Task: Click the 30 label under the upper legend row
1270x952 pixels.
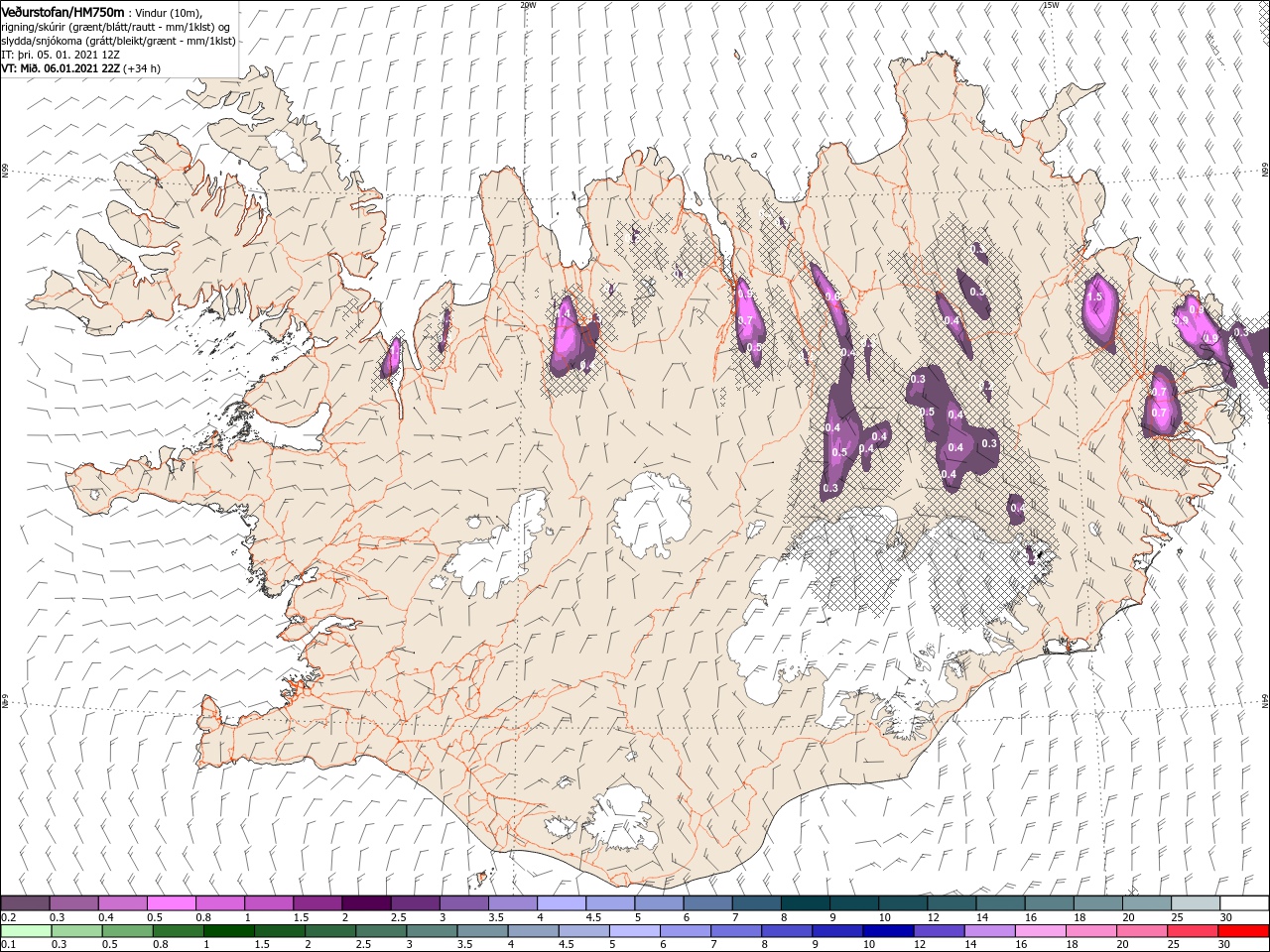Action: click(x=1225, y=917)
